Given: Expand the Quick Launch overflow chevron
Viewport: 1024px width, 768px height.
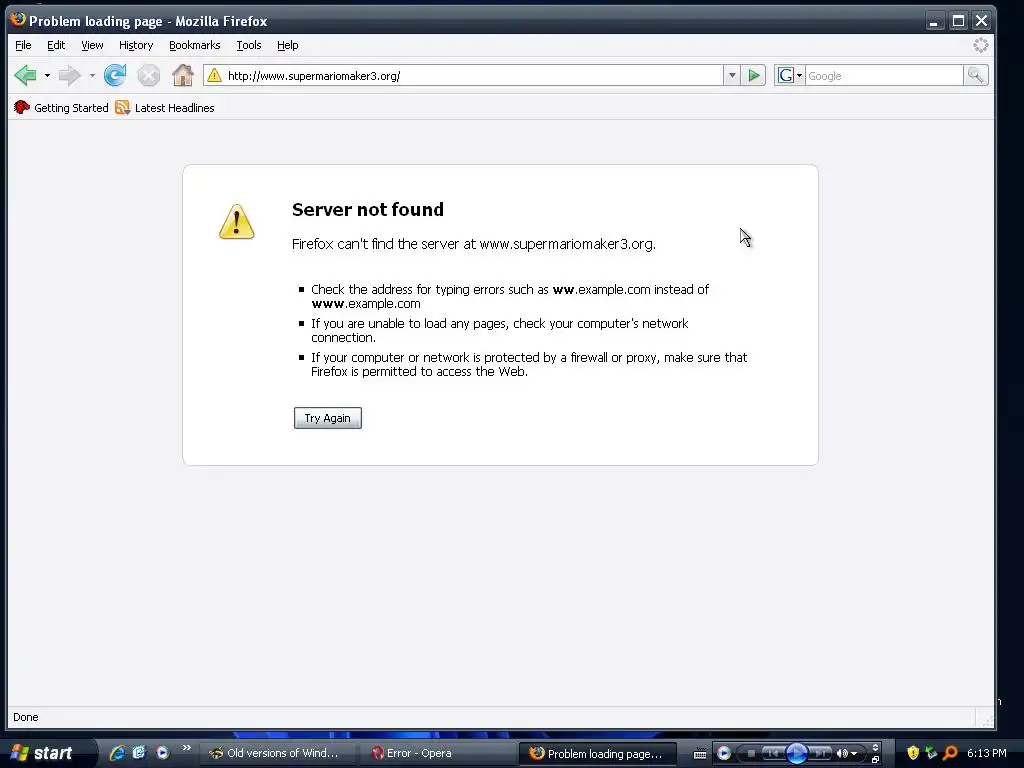Looking at the screenshot, I should click(x=187, y=748).
